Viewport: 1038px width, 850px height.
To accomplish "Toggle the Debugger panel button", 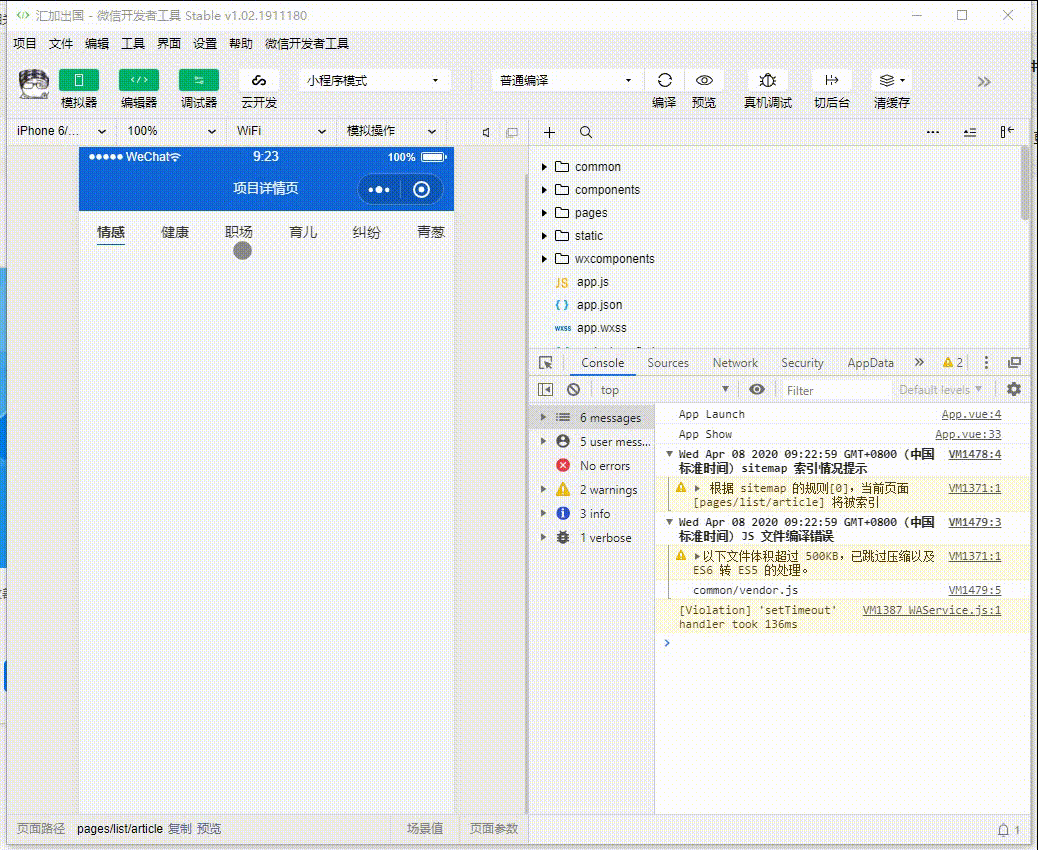I will click(199, 81).
